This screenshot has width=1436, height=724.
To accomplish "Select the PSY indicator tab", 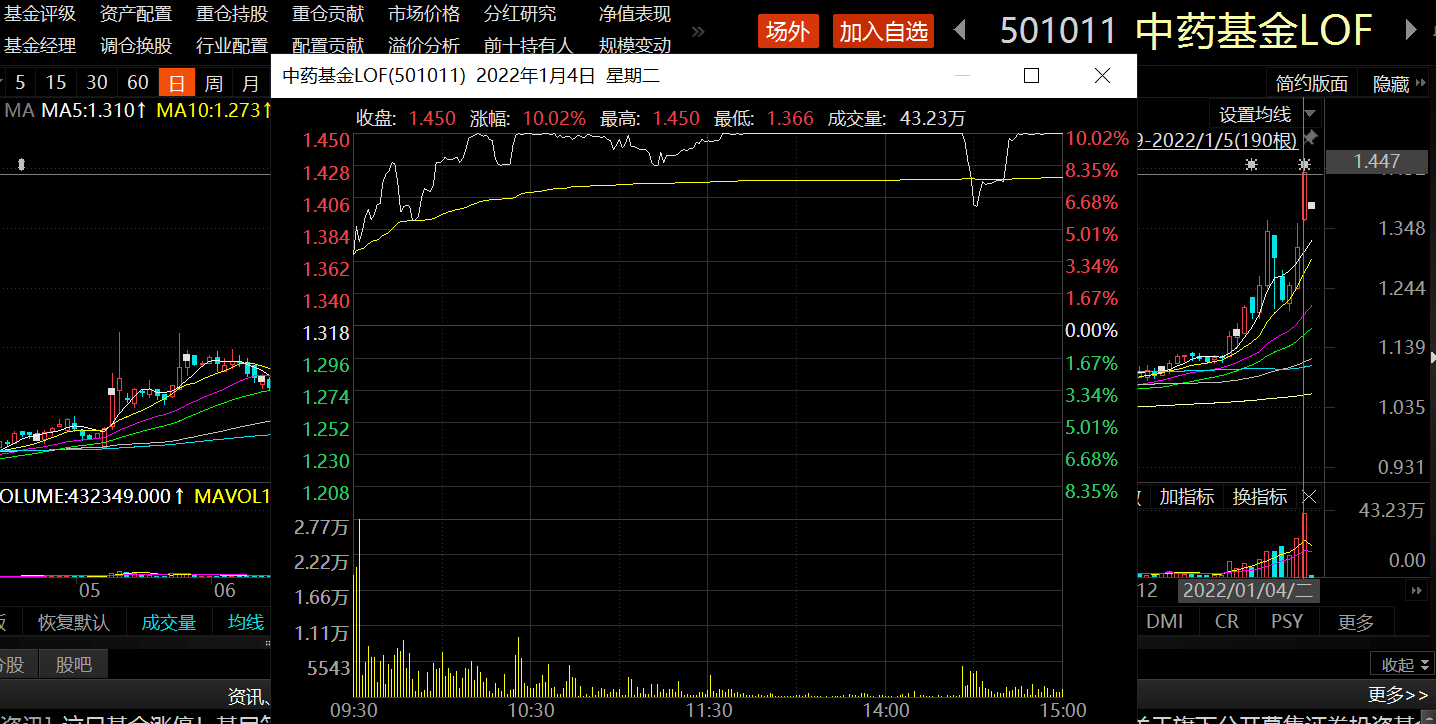I will 1287,621.
